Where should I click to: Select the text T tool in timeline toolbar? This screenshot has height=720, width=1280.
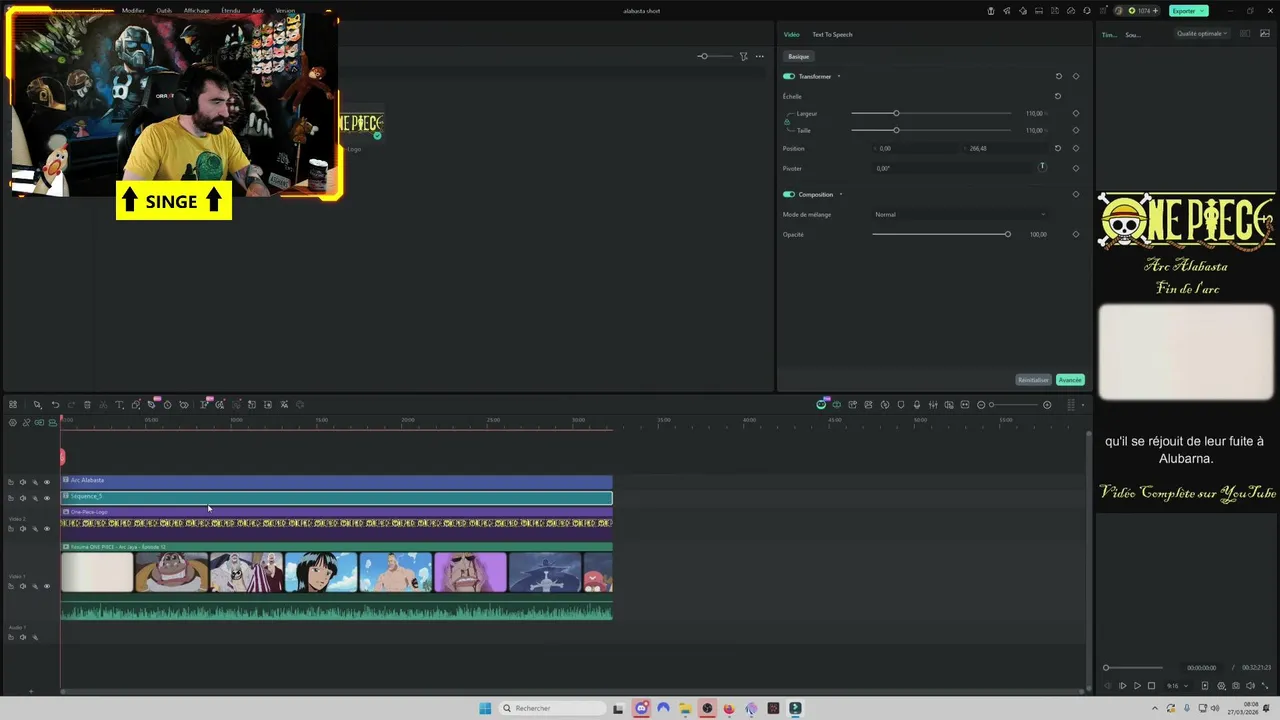click(119, 405)
